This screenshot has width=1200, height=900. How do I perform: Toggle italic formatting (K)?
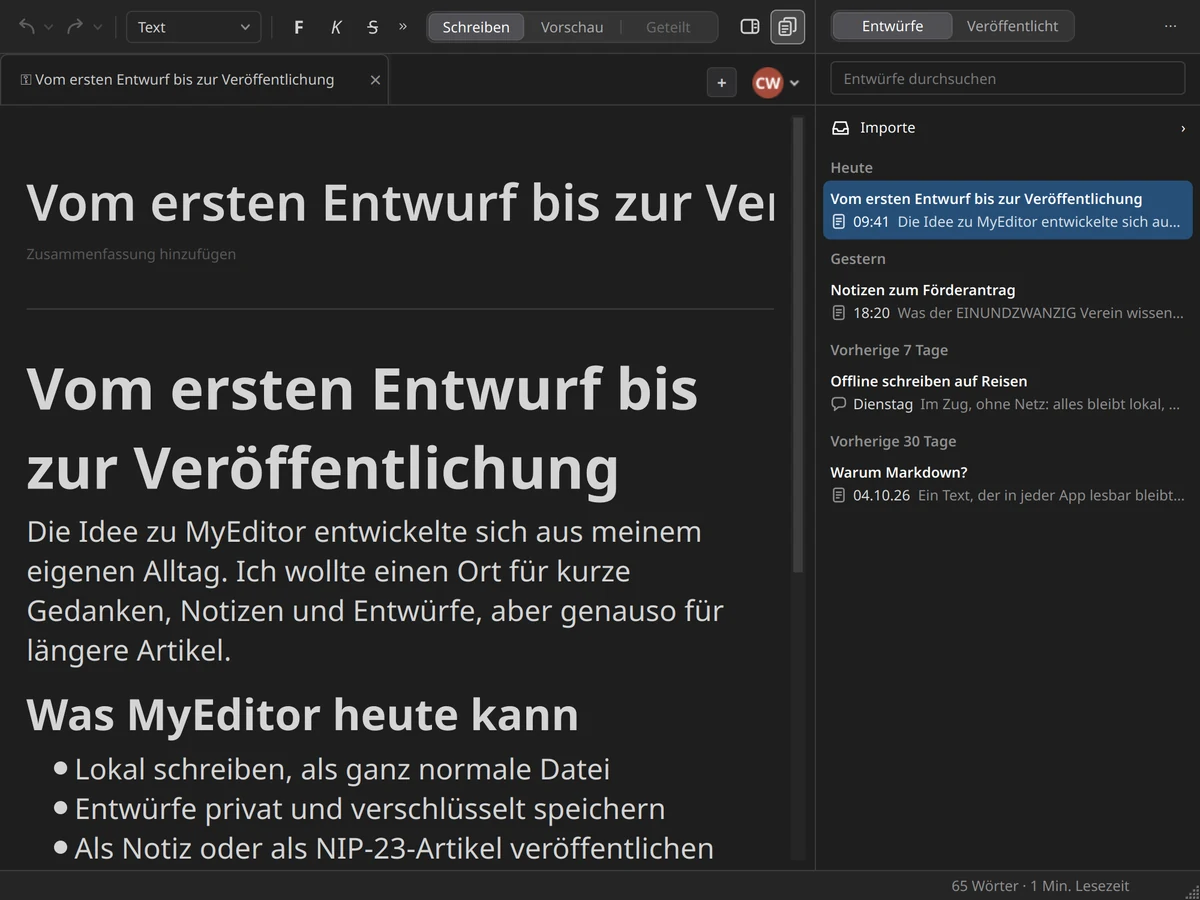(x=336, y=27)
